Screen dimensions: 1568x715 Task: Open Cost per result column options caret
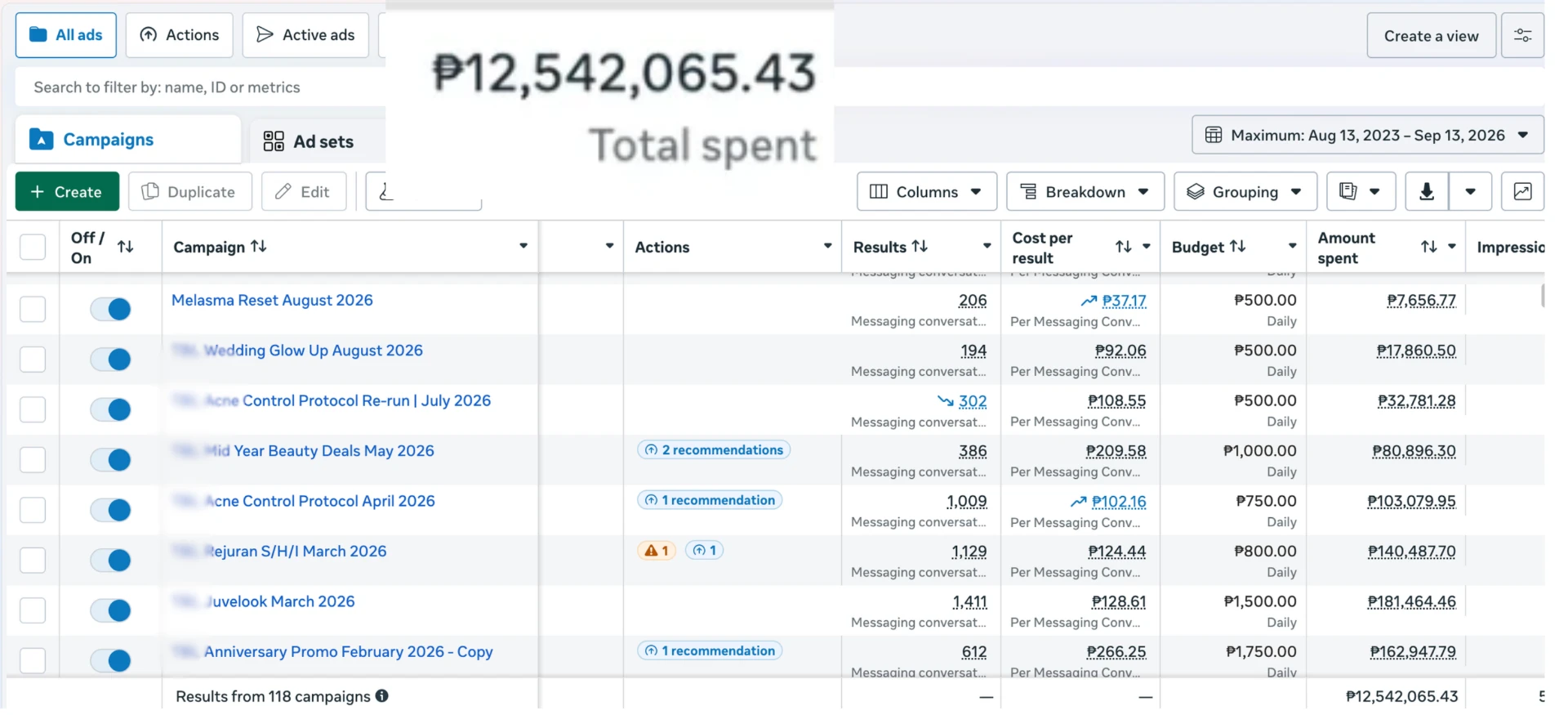pyautogui.click(x=1147, y=246)
